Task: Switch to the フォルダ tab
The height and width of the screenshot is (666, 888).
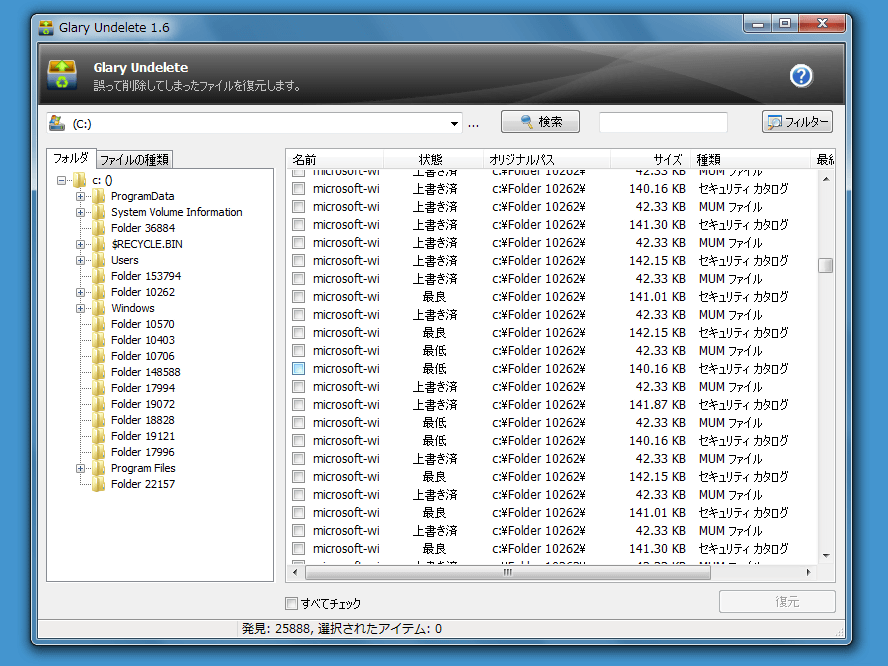Action: (x=71, y=158)
